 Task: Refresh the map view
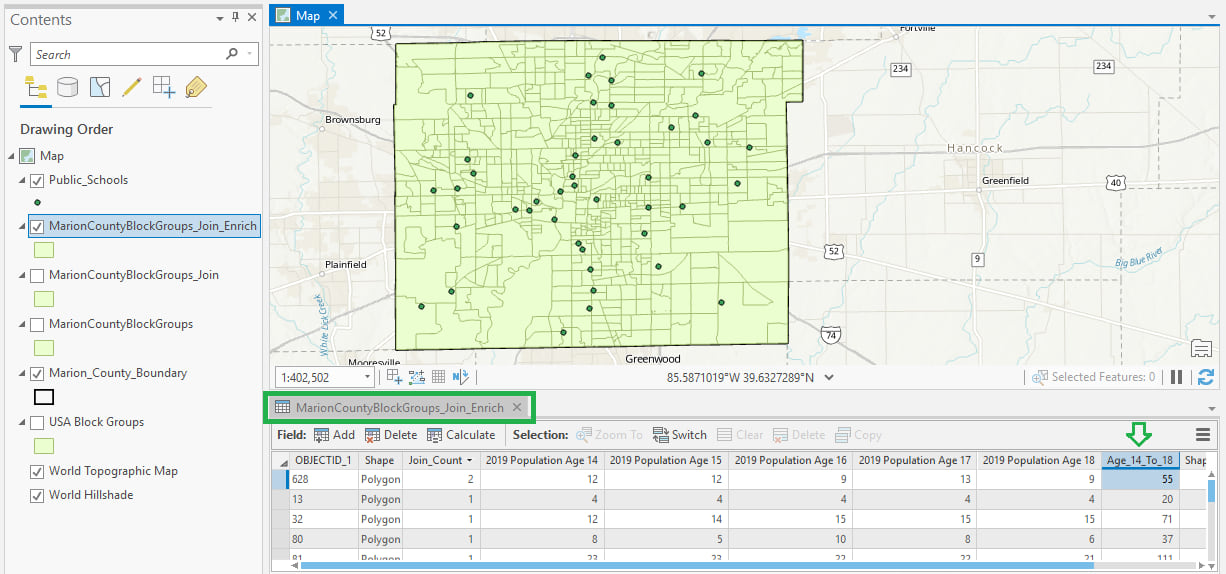[x=1205, y=377]
